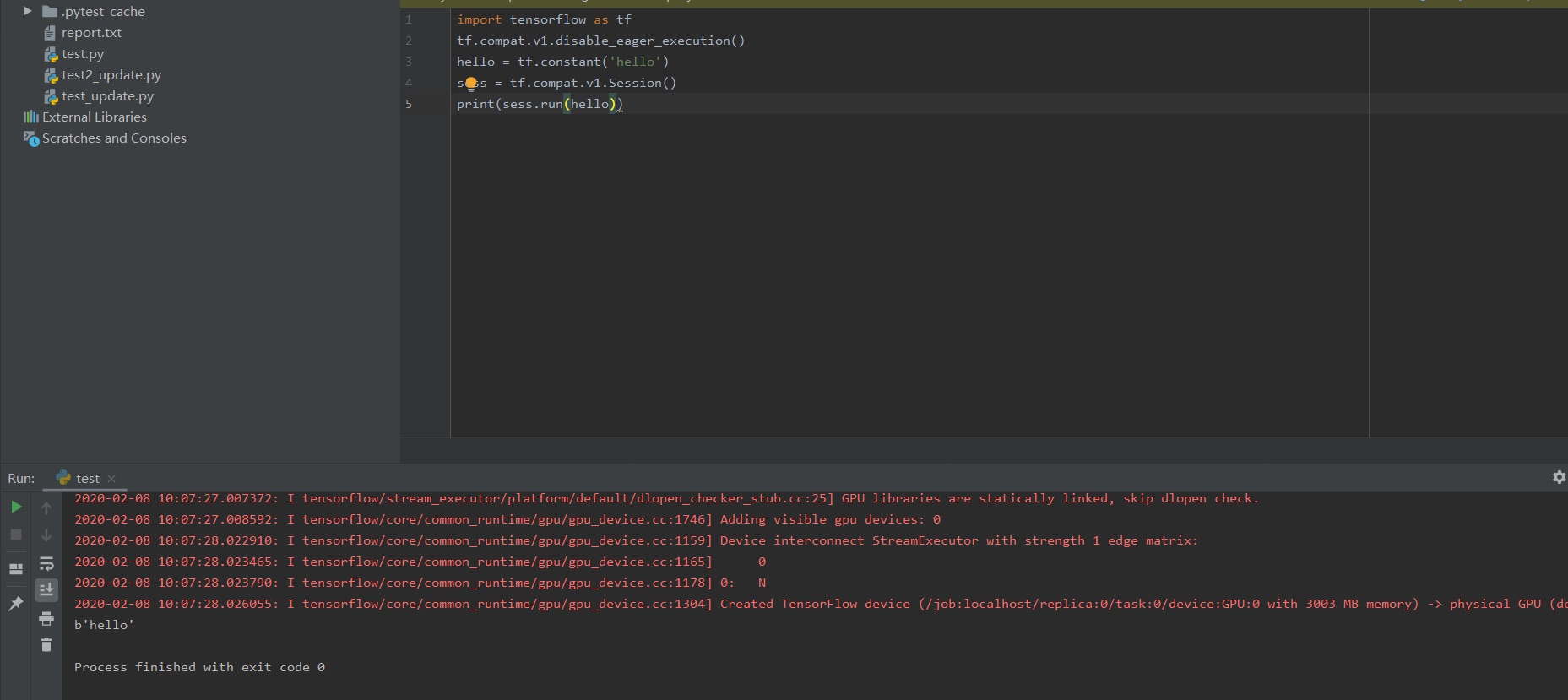Click print(sess.run(hello)) line
The image size is (1568, 700).
[x=540, y=104]
